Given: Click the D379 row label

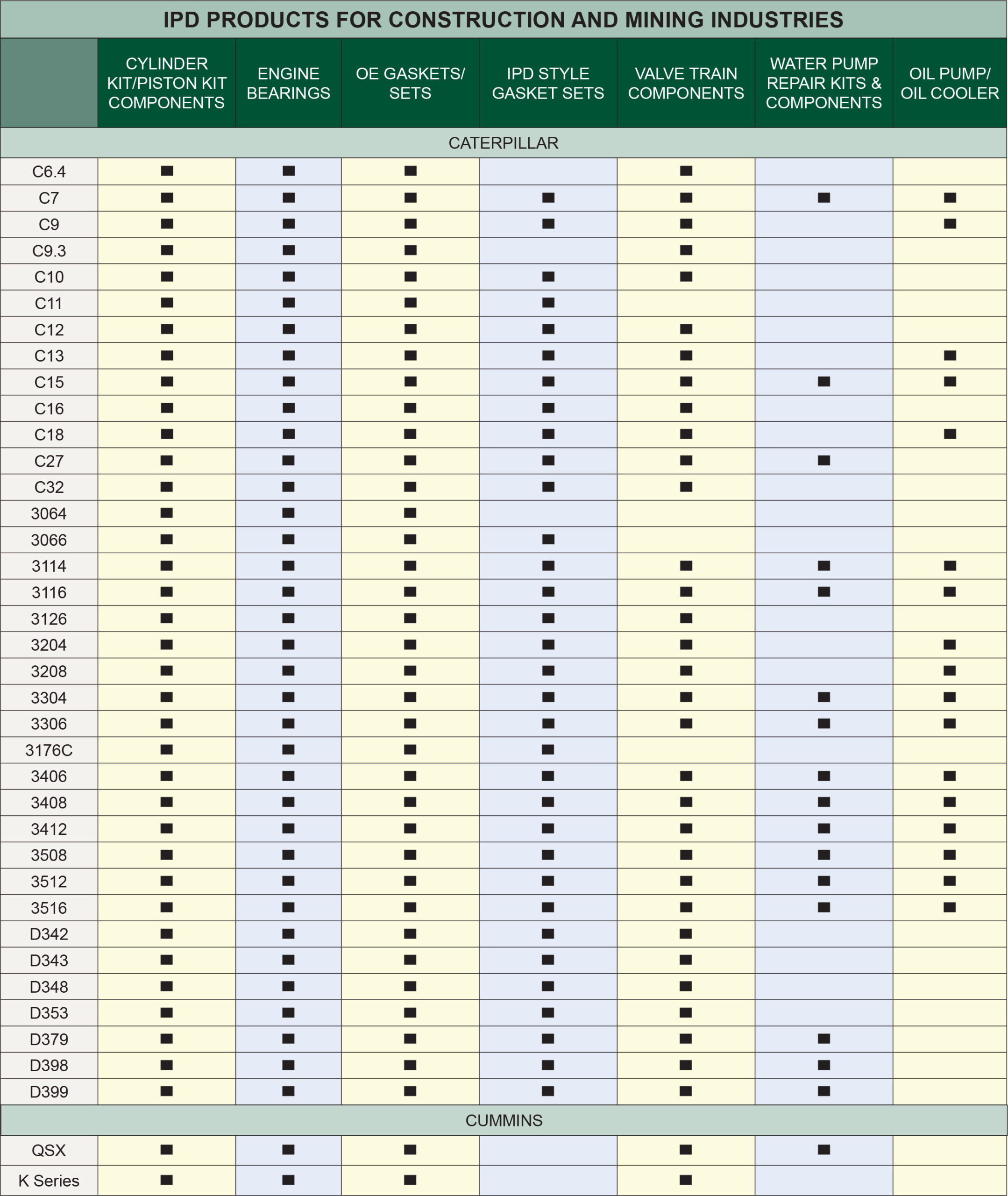Looking at the screenshot, I should 49,1039.
